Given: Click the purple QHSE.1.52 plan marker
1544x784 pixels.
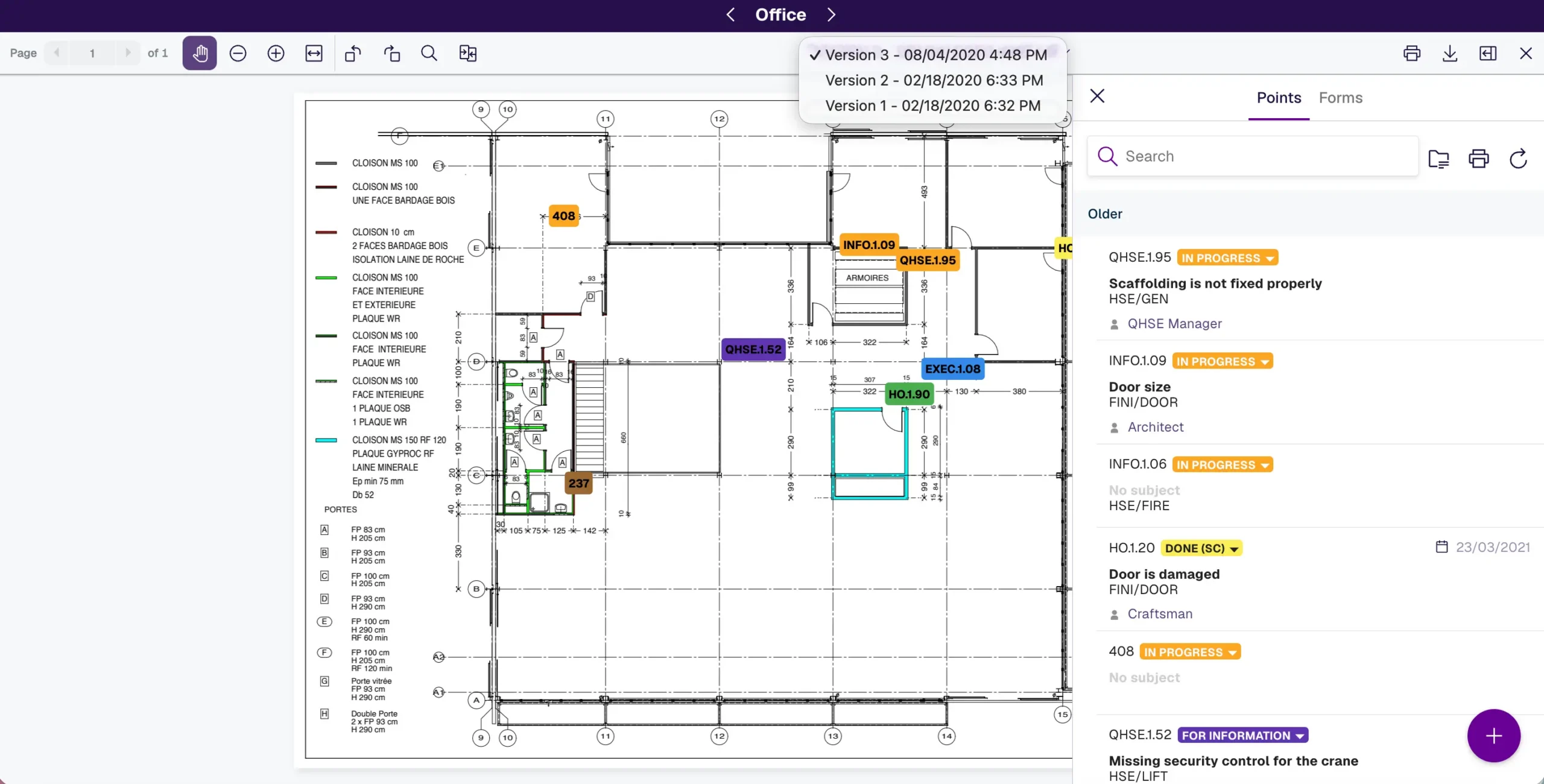Looking at the screenshot, I should (x=753, y=350).
